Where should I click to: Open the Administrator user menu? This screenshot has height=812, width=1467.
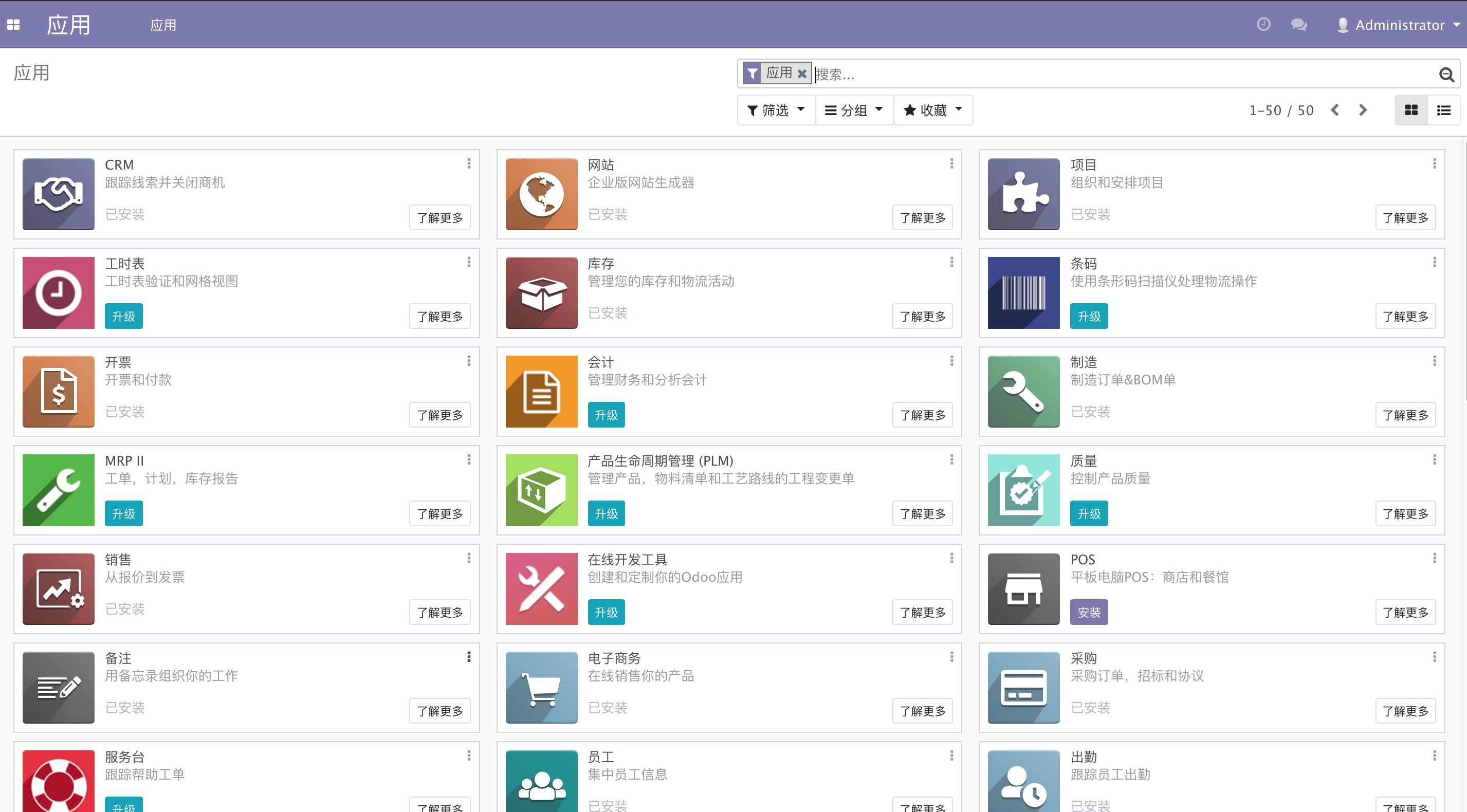point(1399,25)
